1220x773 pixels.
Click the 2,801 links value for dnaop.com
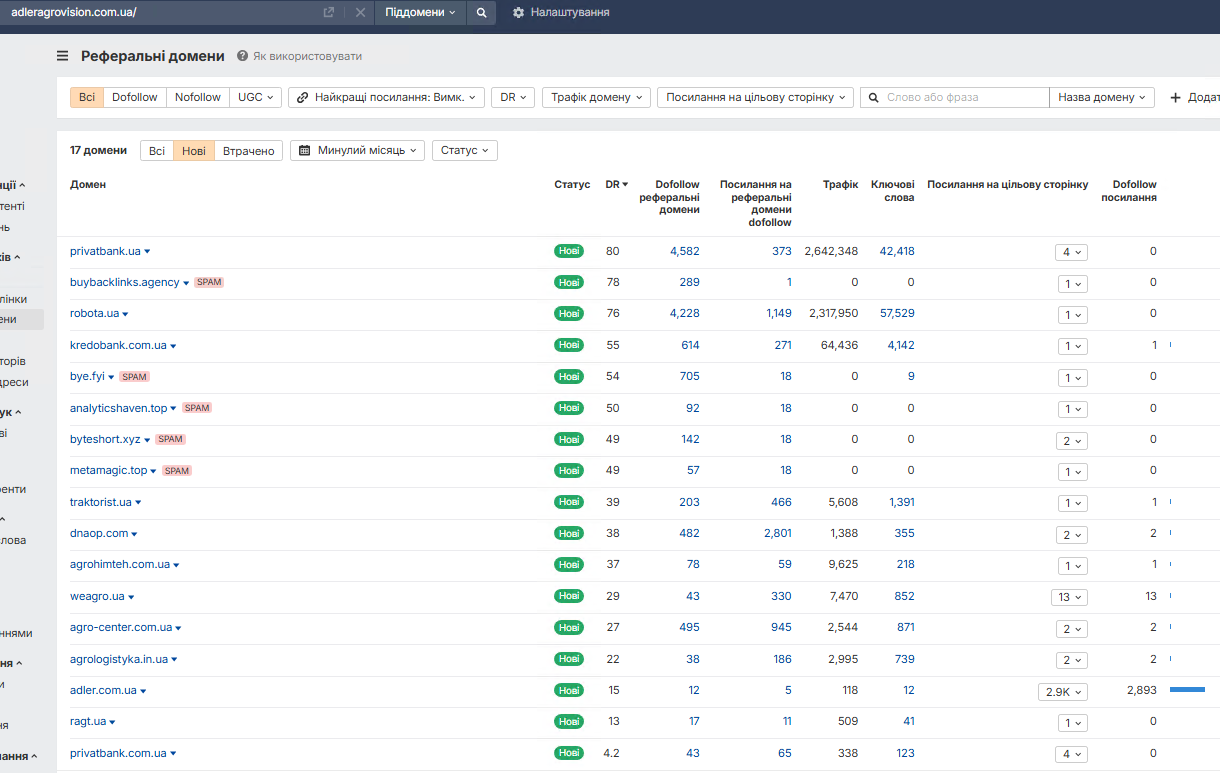coord(778,533)
